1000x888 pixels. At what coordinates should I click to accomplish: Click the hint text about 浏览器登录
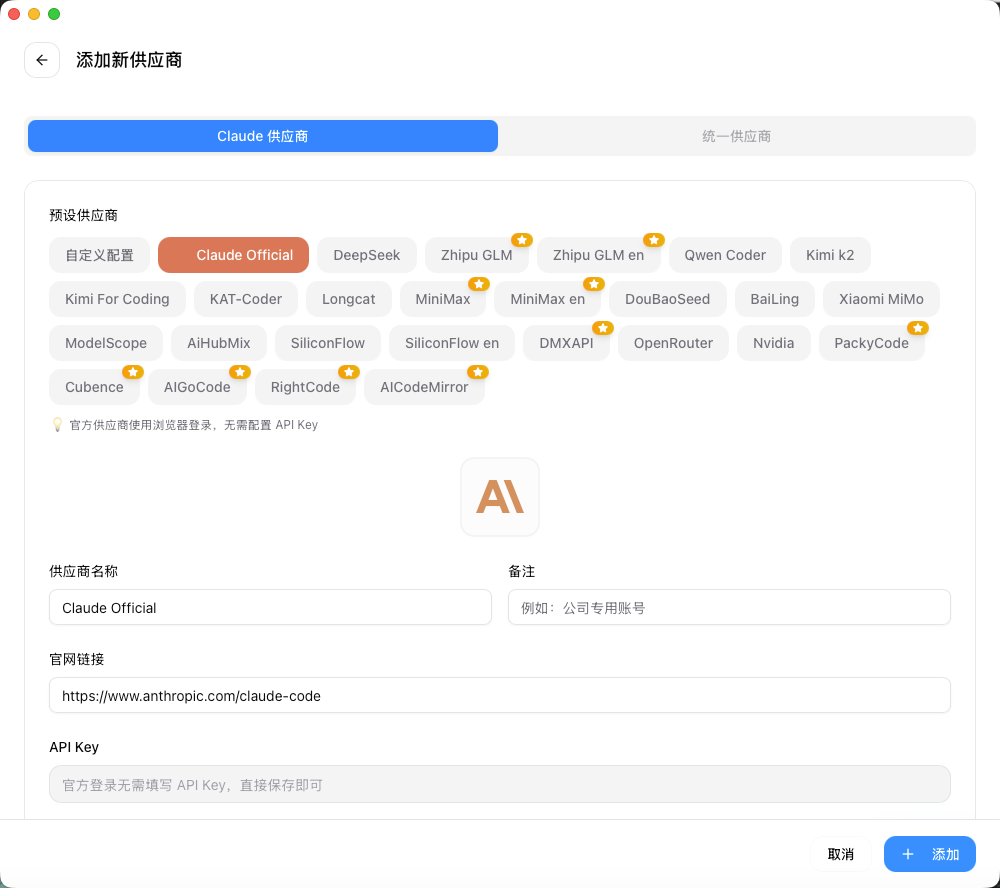[193, 425]
